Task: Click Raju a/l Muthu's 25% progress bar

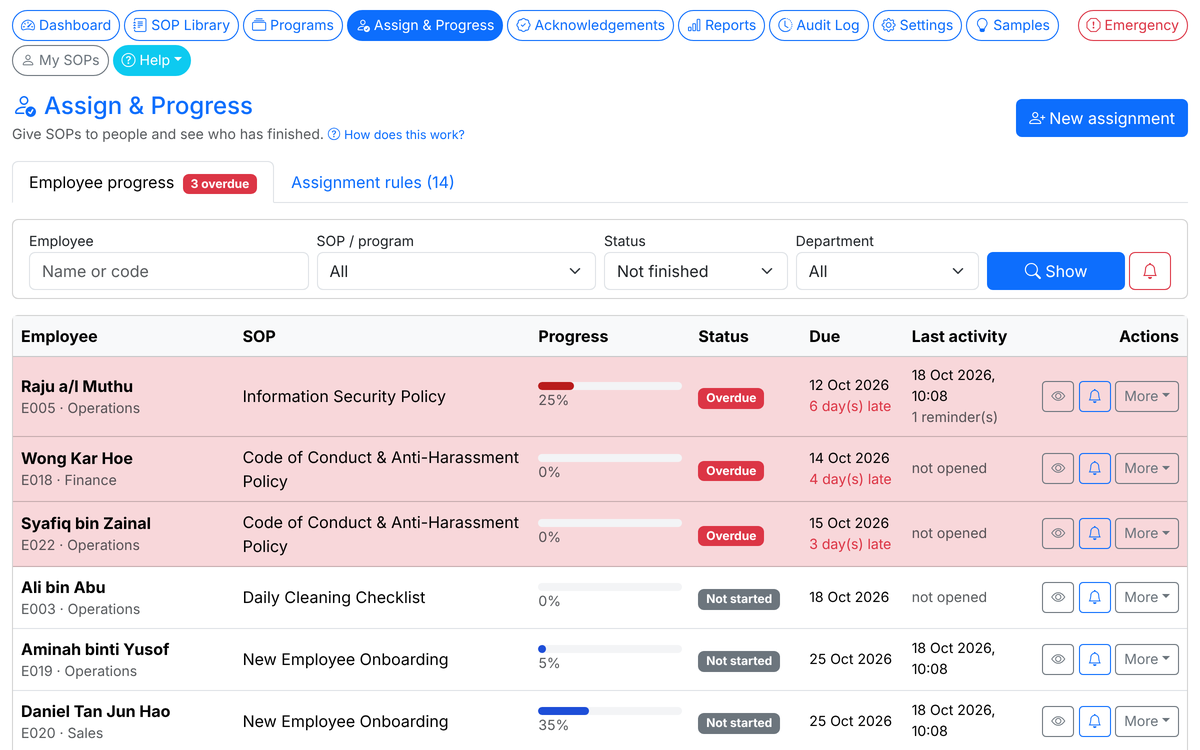Action: [x=610, y=385]
